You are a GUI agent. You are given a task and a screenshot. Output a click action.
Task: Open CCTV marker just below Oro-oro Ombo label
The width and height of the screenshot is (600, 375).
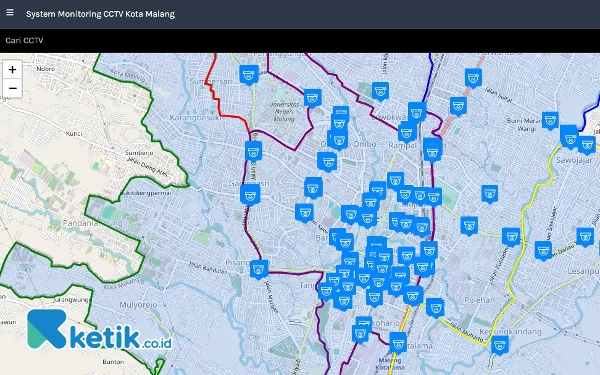327,162
